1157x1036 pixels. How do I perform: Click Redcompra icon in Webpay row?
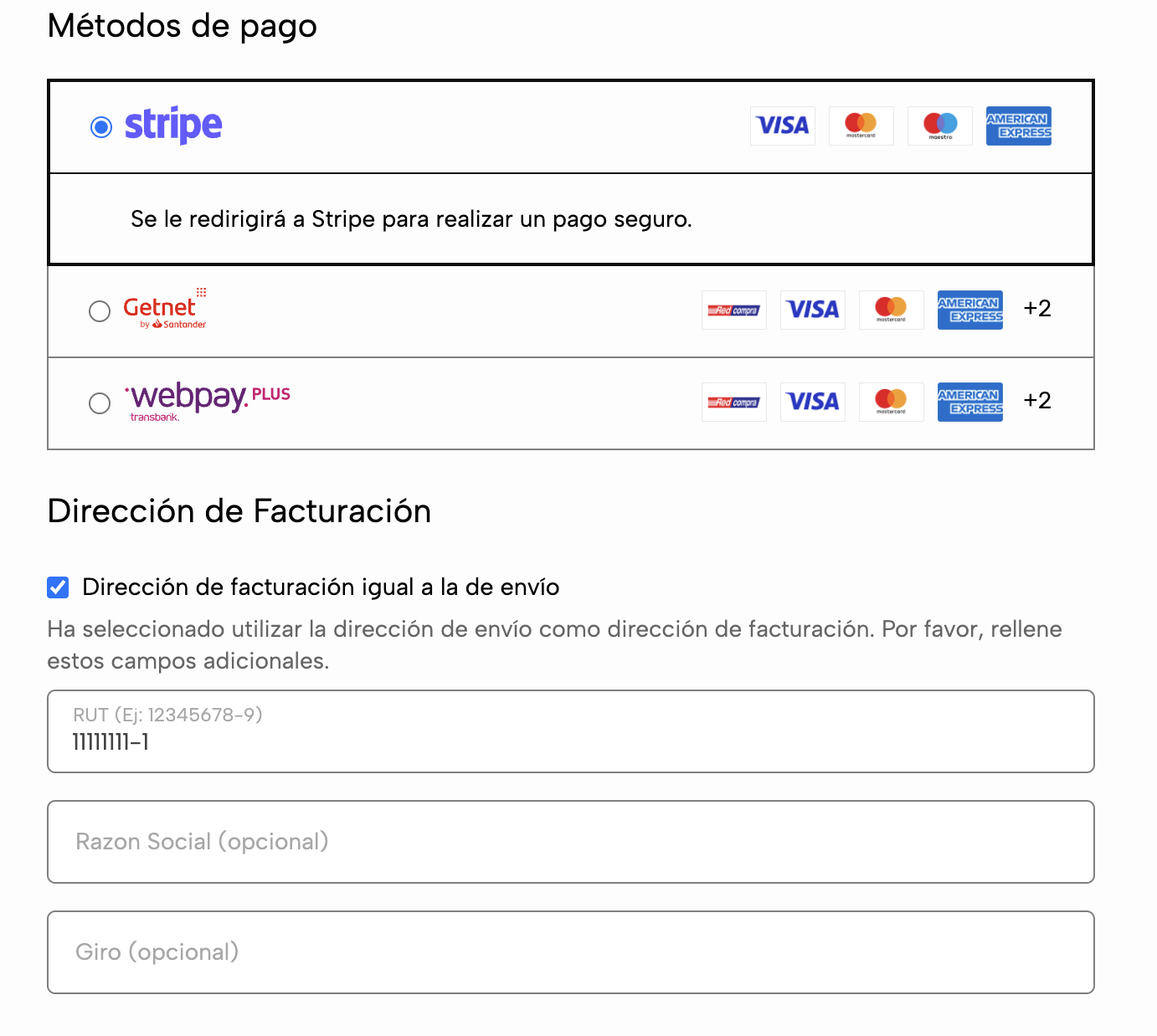point(734,402)
